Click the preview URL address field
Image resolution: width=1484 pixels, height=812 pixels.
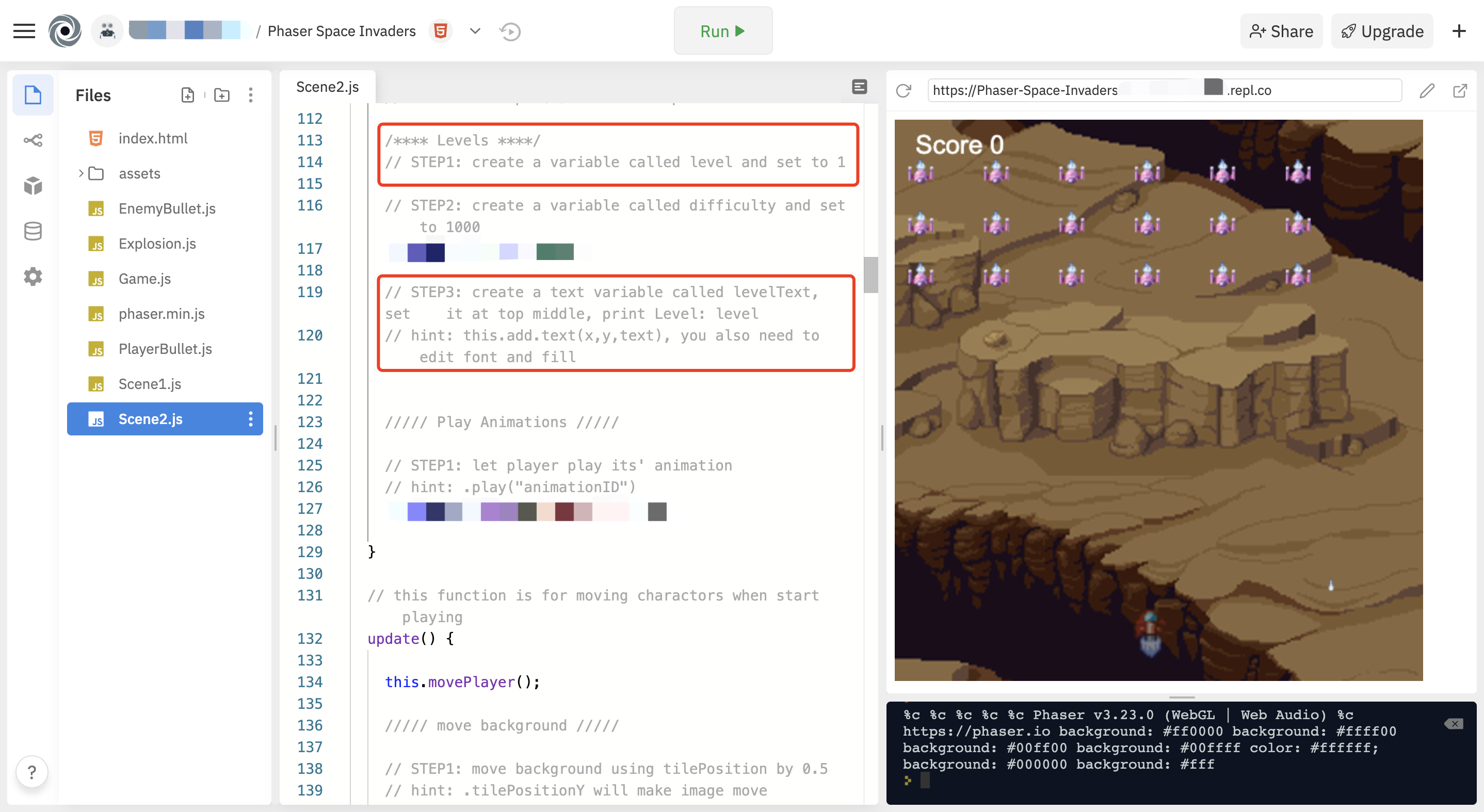(1164, 90)
